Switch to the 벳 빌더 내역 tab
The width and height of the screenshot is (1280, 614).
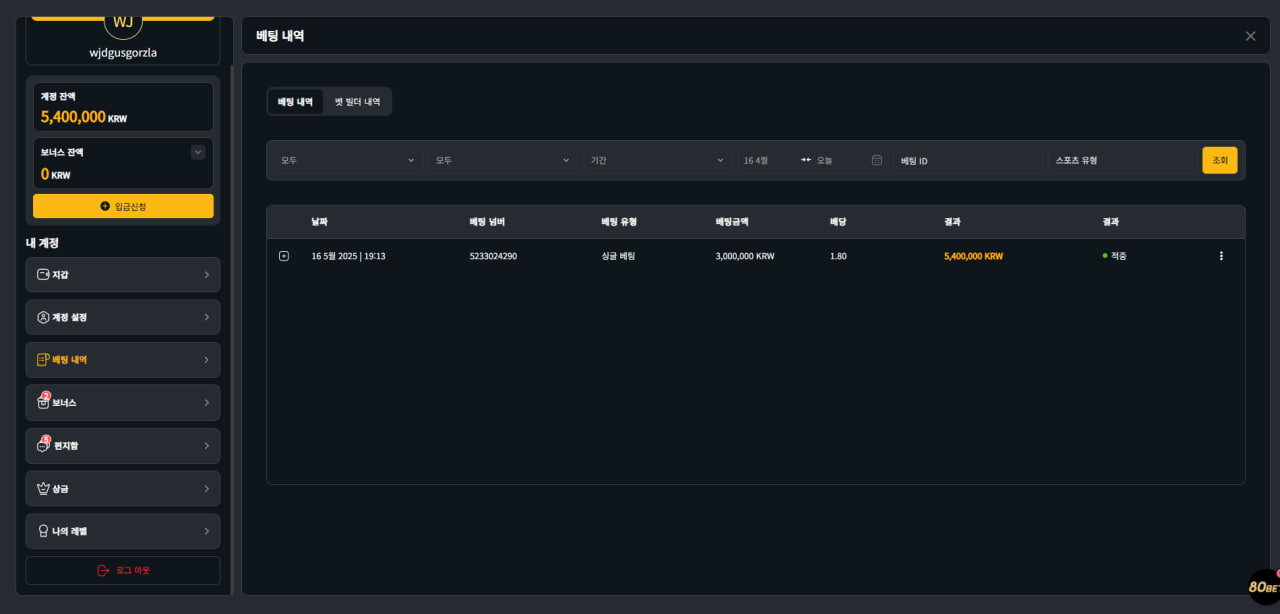pos(357,102)
